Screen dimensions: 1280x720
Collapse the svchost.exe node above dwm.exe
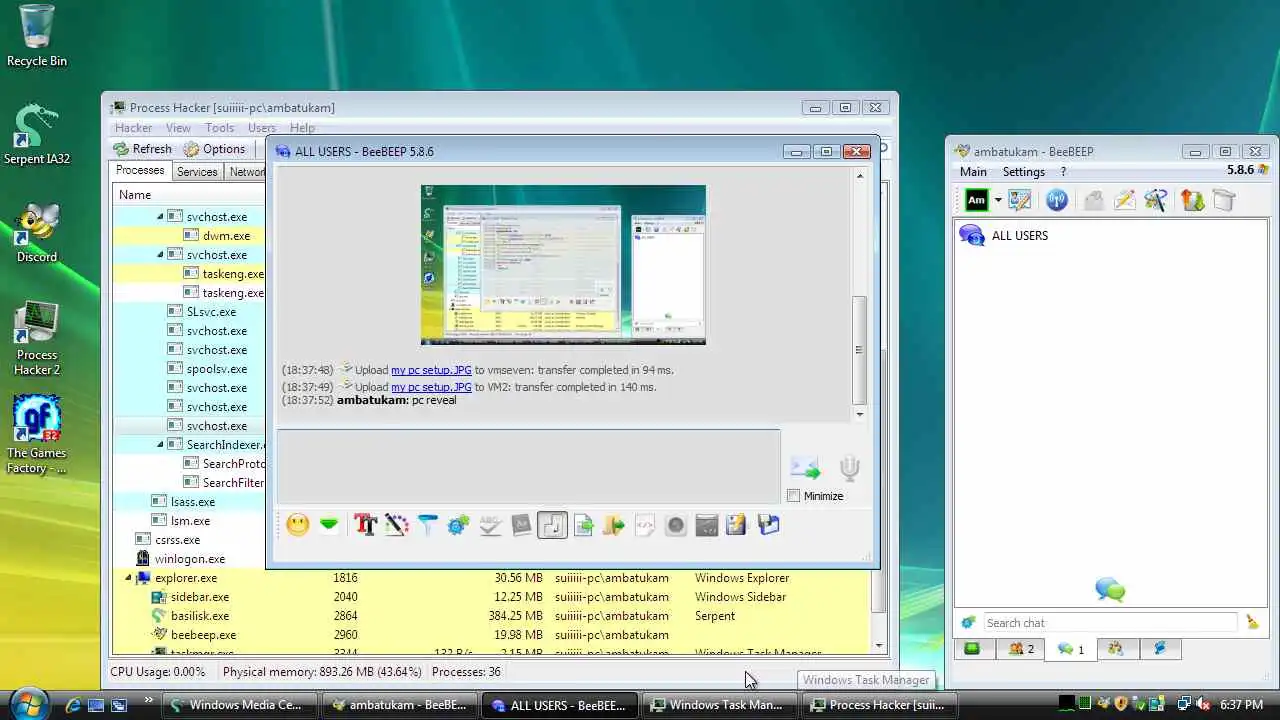pos(160,217)
